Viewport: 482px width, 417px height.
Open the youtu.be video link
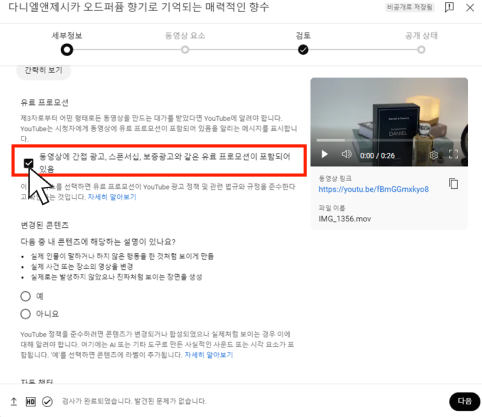pyautogui.click(x=373, y=189)
